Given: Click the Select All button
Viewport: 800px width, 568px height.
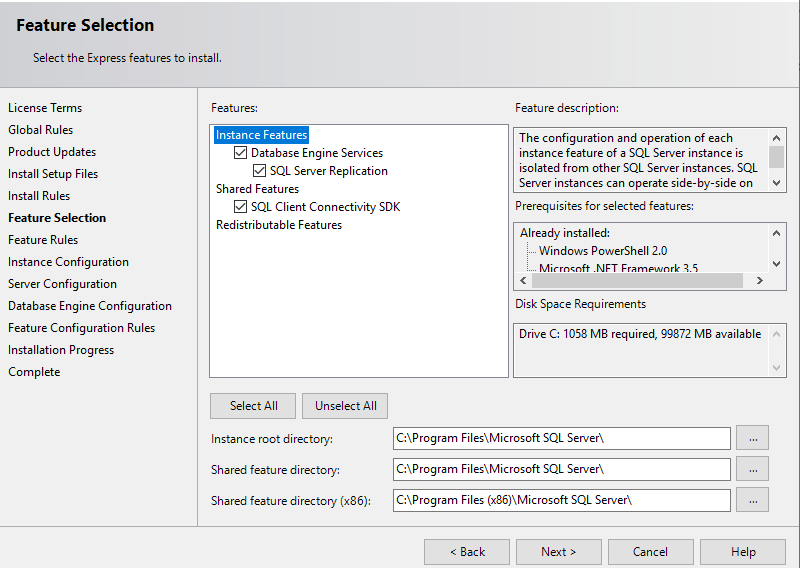Looking at the screenshot, I should (x=253, y=406).
